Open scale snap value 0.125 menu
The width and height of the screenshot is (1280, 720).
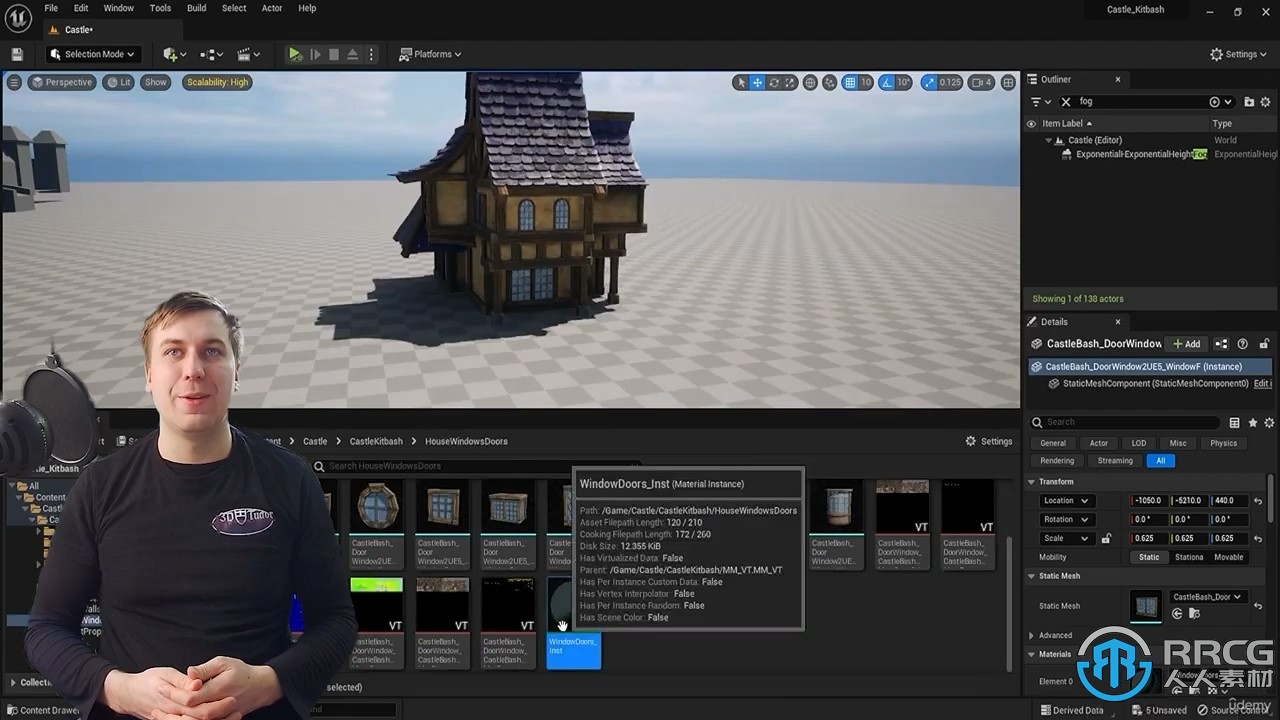click(950, 82)
